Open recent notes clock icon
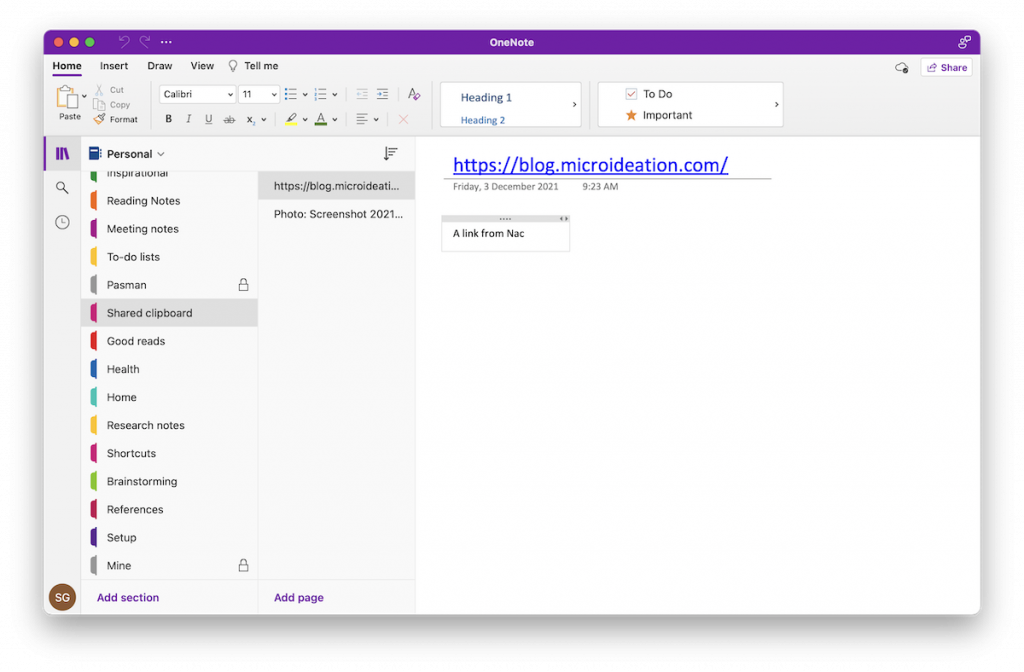The height and width of the screenshot is (672, 1024). [x=62, y=222]
